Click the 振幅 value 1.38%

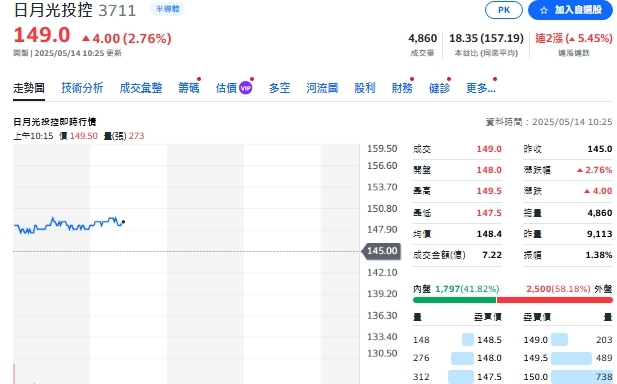(599, 255)
